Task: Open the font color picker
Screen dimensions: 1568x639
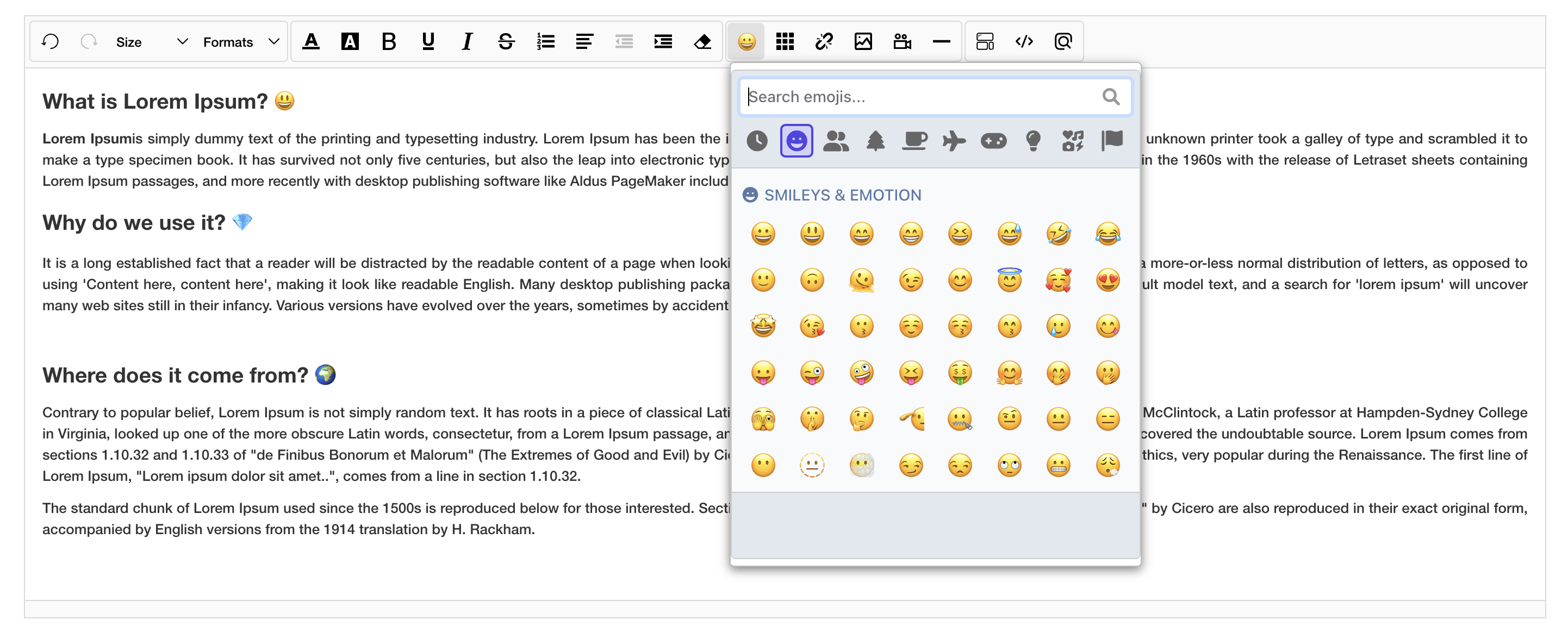Action: coord(311,41)
